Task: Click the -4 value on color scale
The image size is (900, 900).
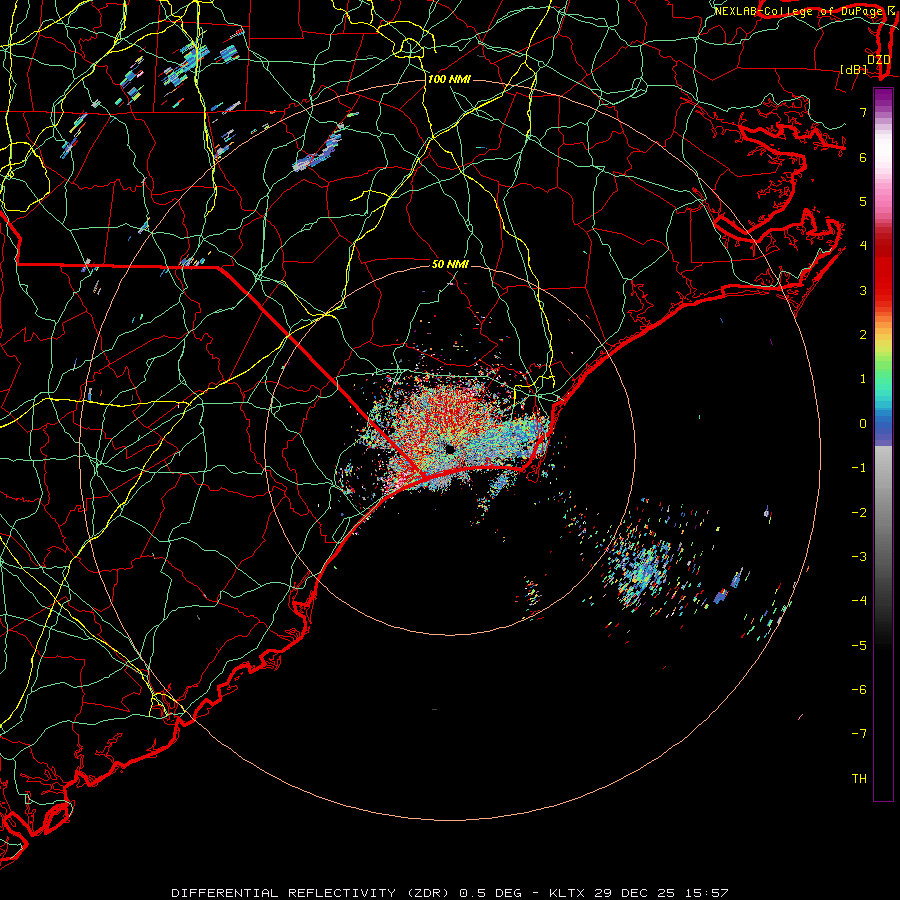Action: (859, 600)
